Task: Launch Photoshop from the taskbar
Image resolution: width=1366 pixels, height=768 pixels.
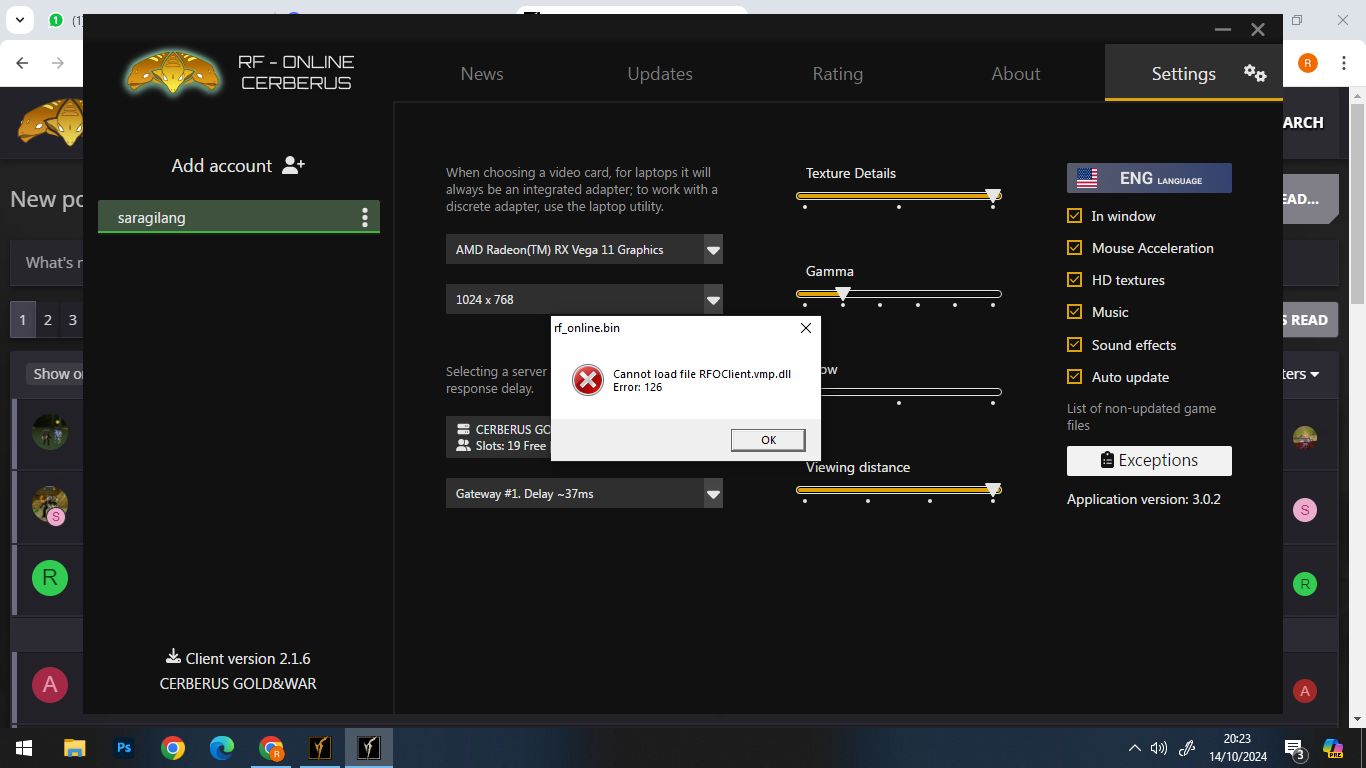Action: (124, 747)
